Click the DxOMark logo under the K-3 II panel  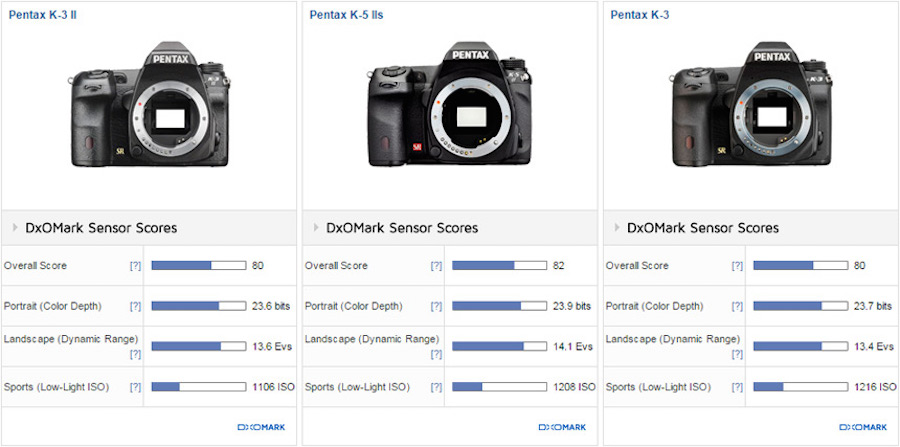[261, 427]
